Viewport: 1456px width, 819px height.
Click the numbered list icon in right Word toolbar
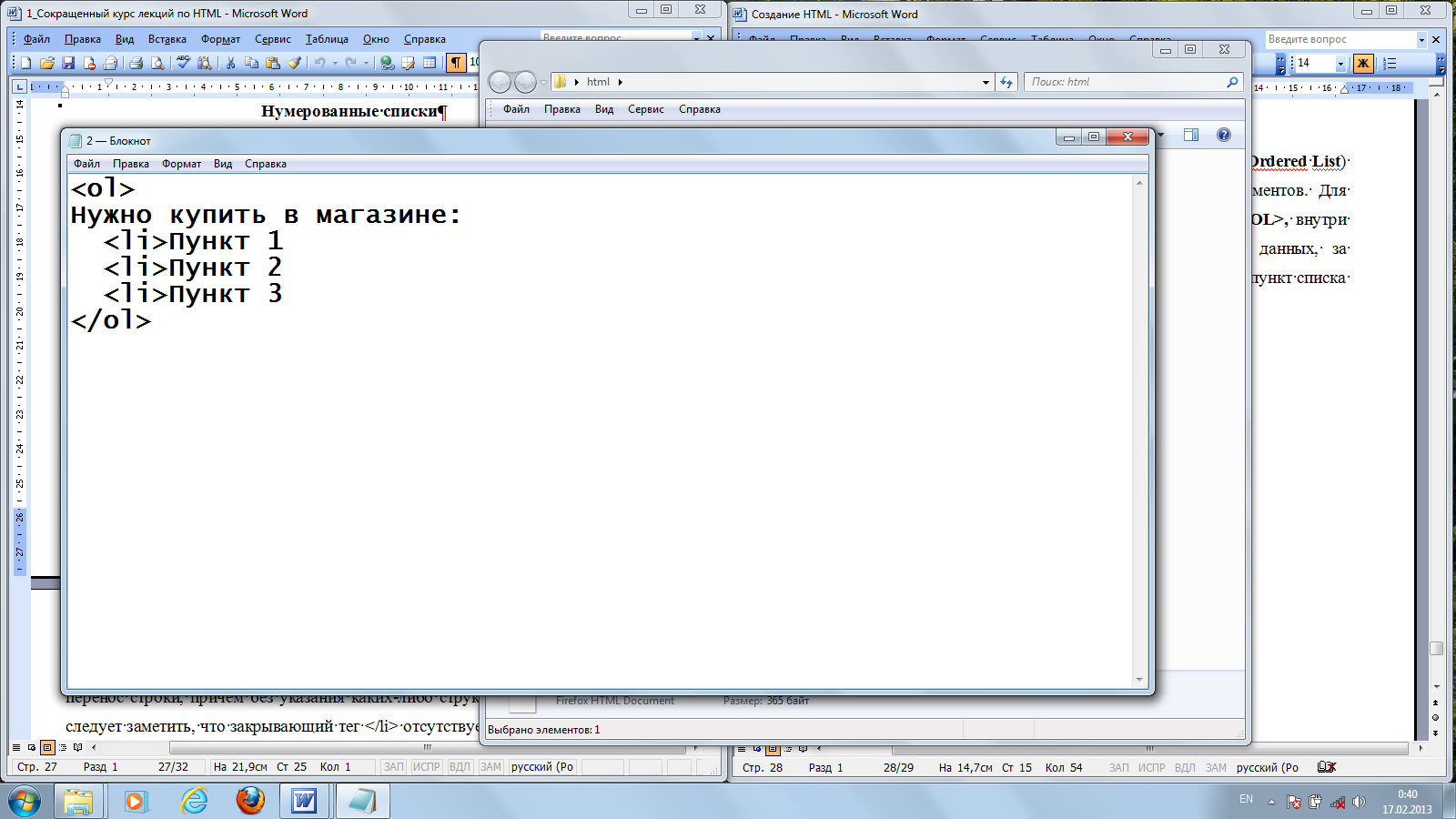tap(1390, 63)
